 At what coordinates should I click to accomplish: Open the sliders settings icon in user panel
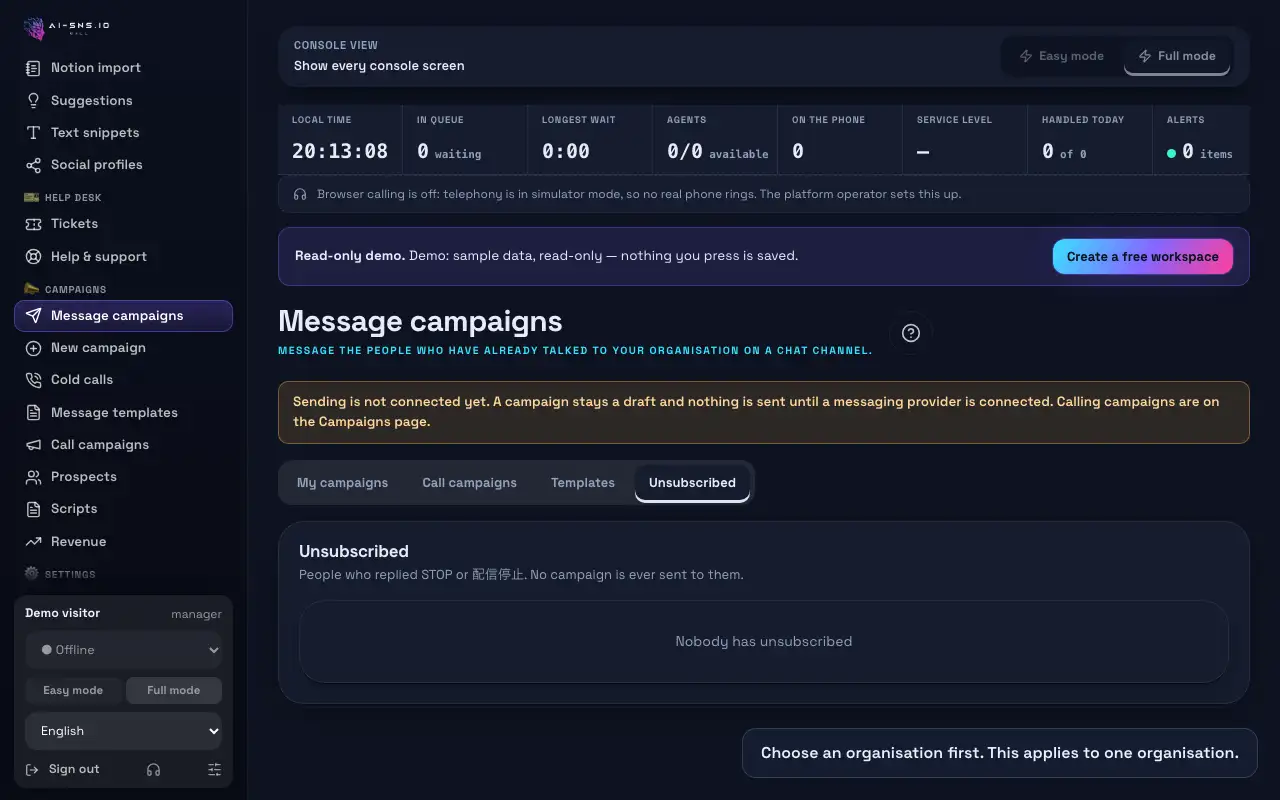pyautogui.click(x=214, y=769)
